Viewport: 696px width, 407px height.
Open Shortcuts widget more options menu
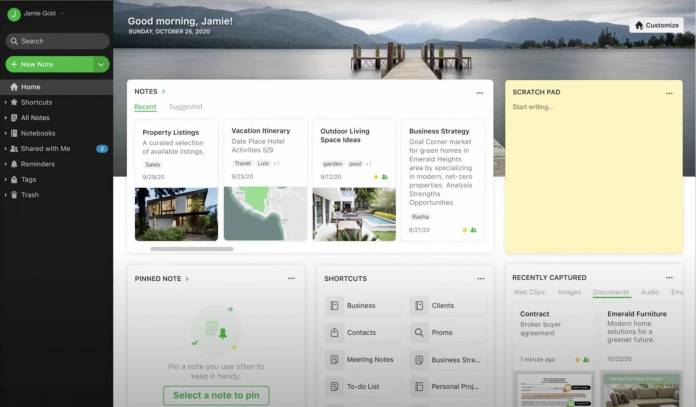pyautogui.click(x=481, y=279)
